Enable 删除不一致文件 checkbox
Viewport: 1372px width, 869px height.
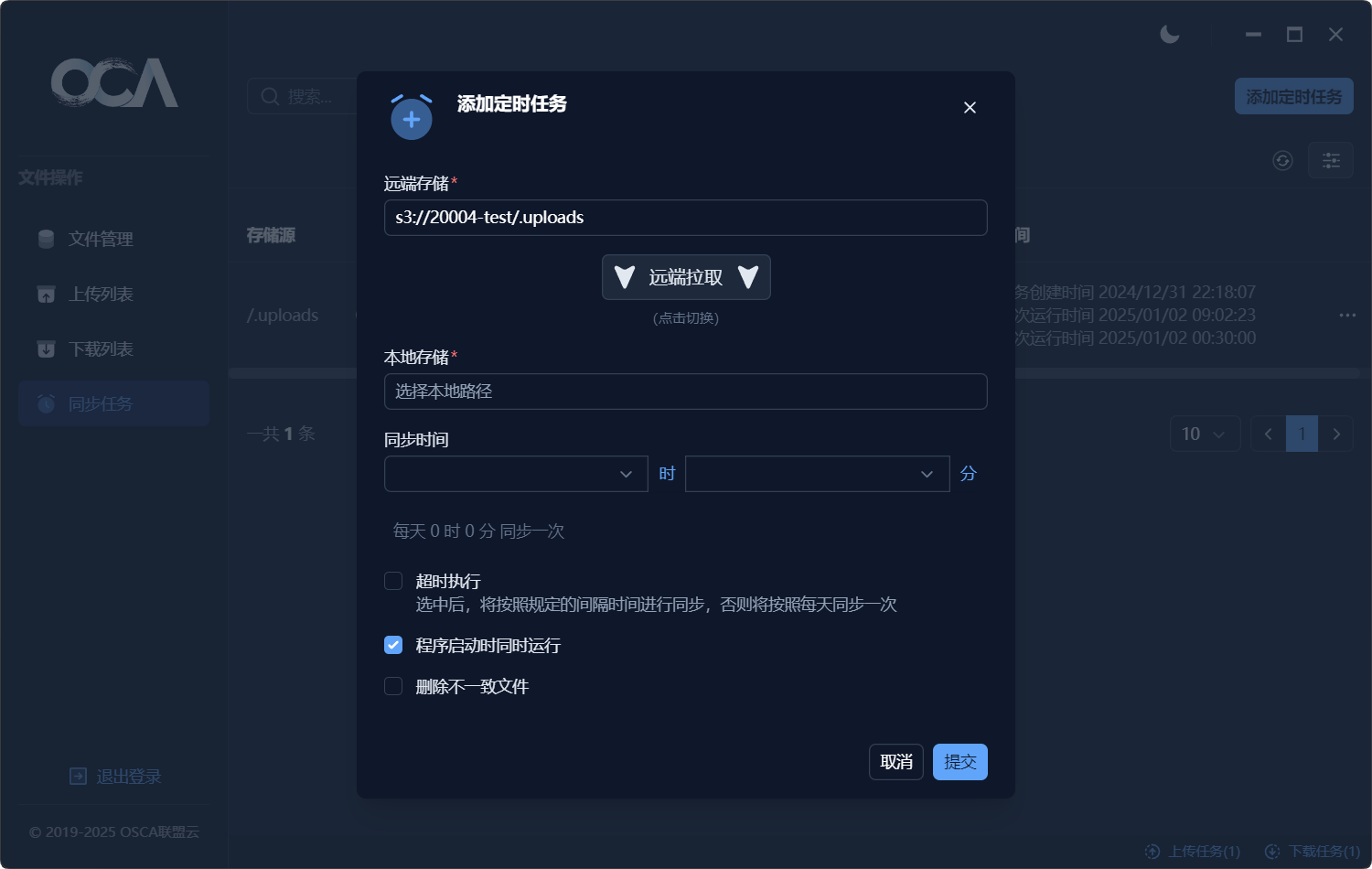pos(393,687)
